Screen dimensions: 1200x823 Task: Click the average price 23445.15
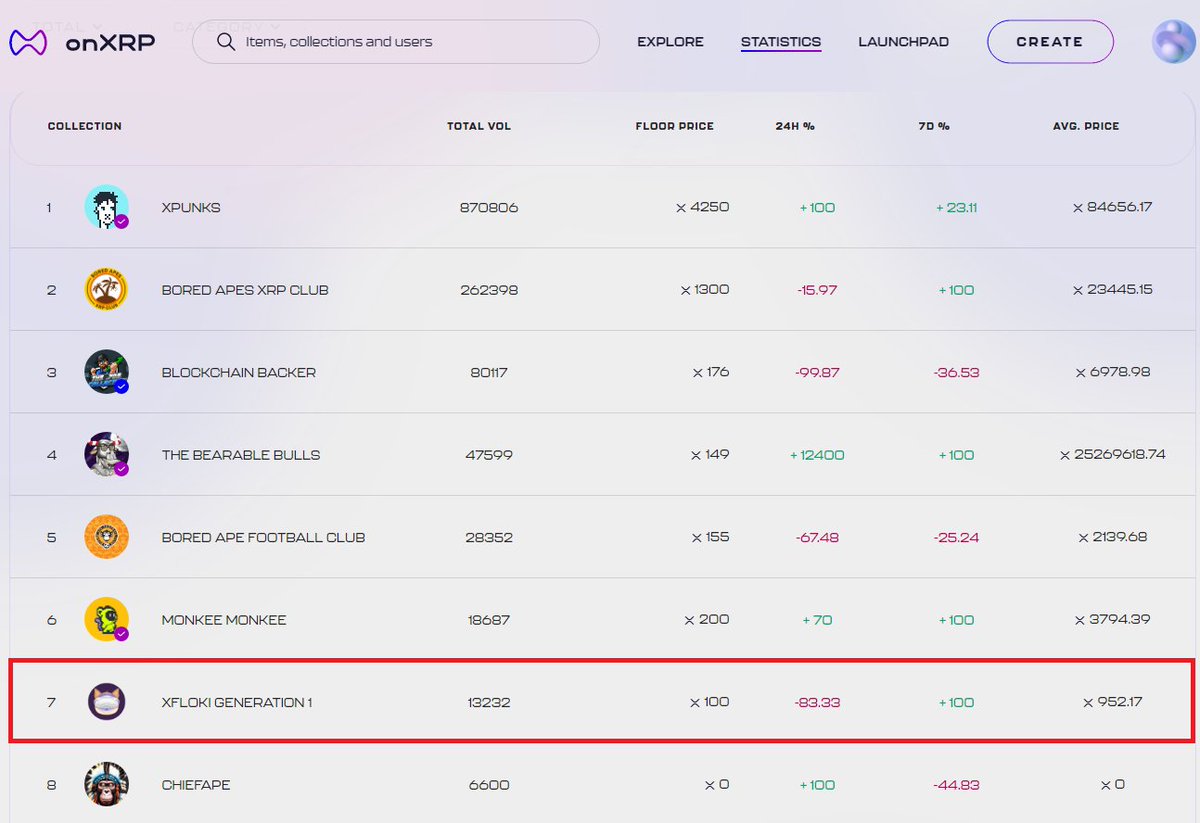[x=1113, y=290]
